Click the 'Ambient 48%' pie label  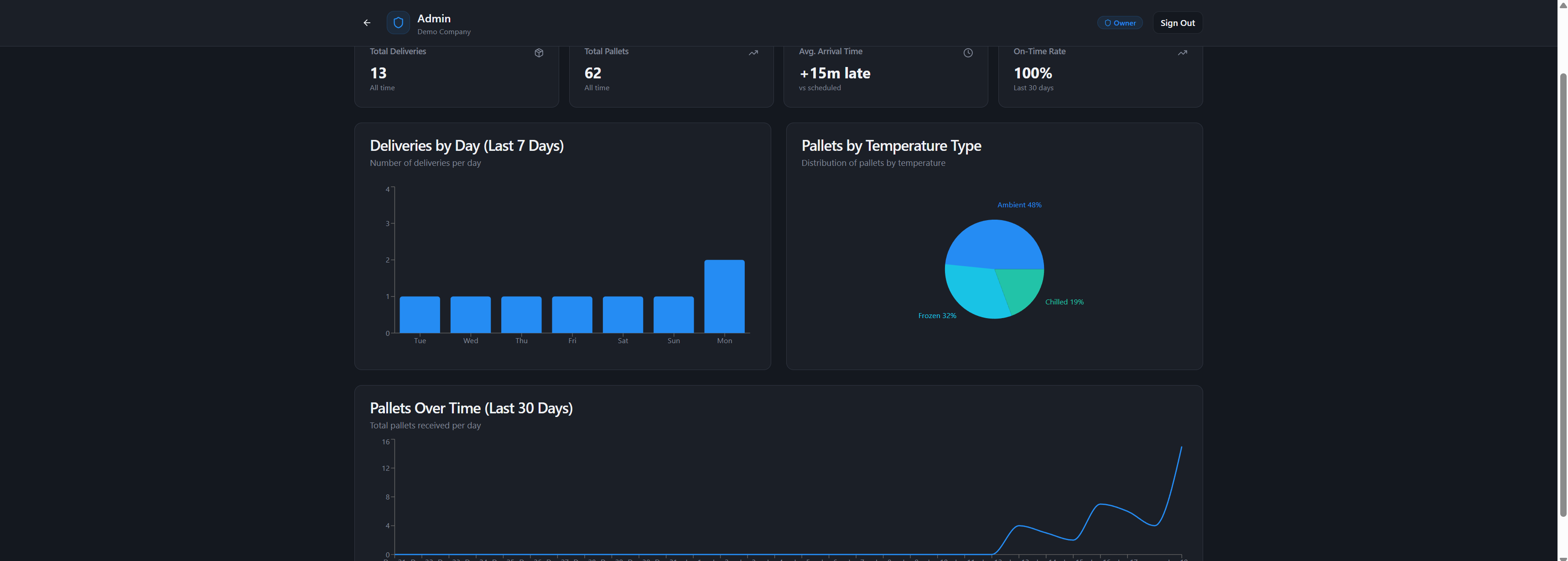[x=1019, y=205]
